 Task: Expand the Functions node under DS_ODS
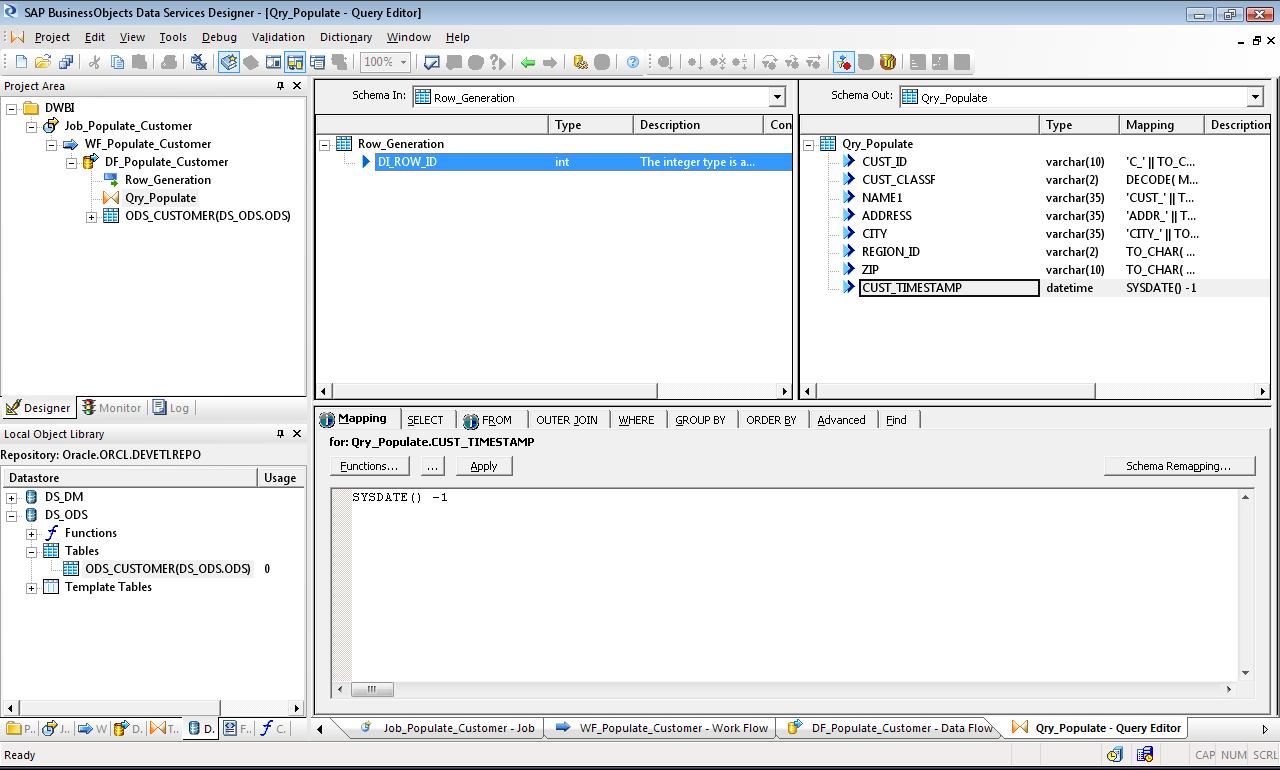click(31, 533)
